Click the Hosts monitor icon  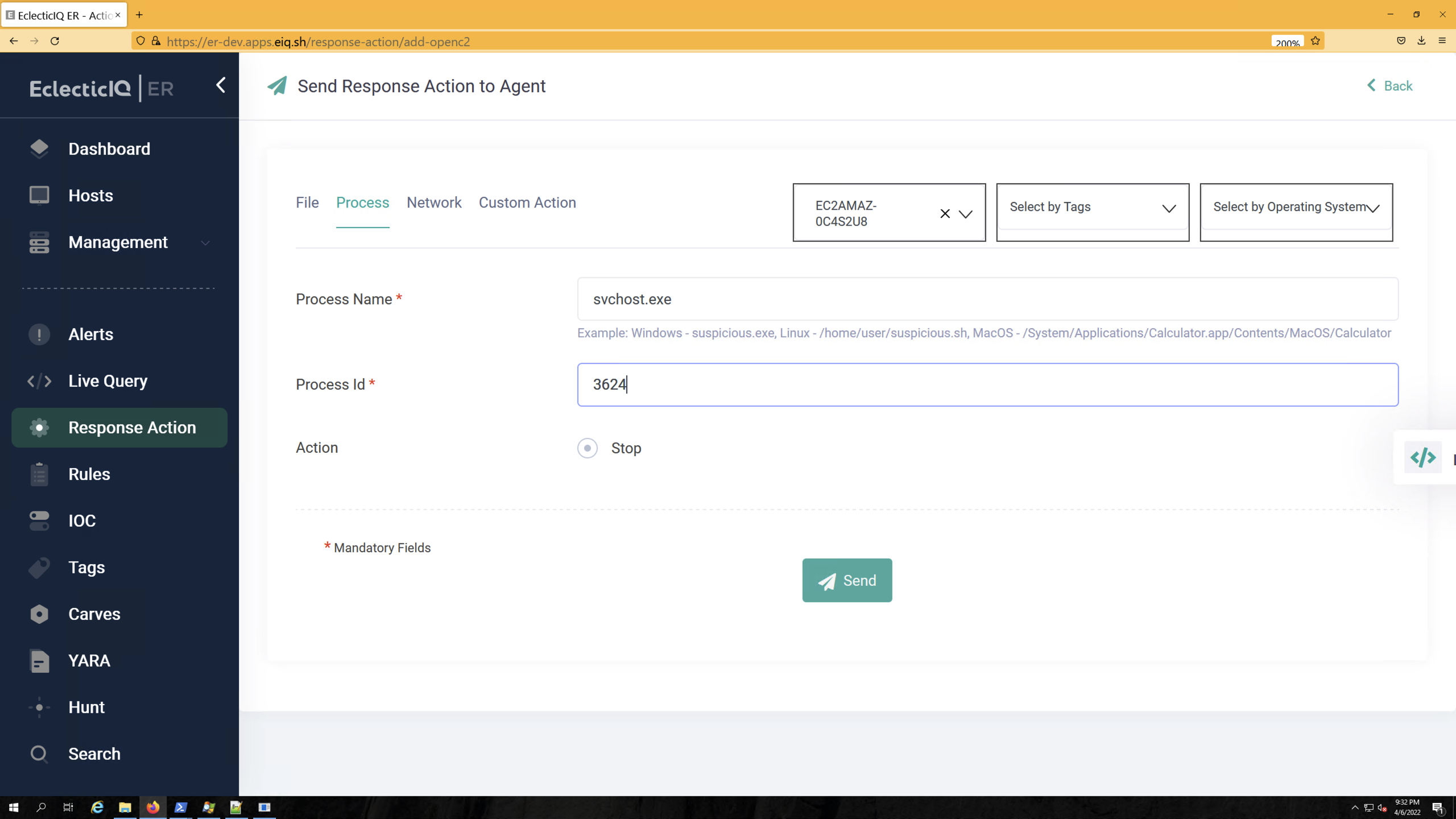(39, 196)
